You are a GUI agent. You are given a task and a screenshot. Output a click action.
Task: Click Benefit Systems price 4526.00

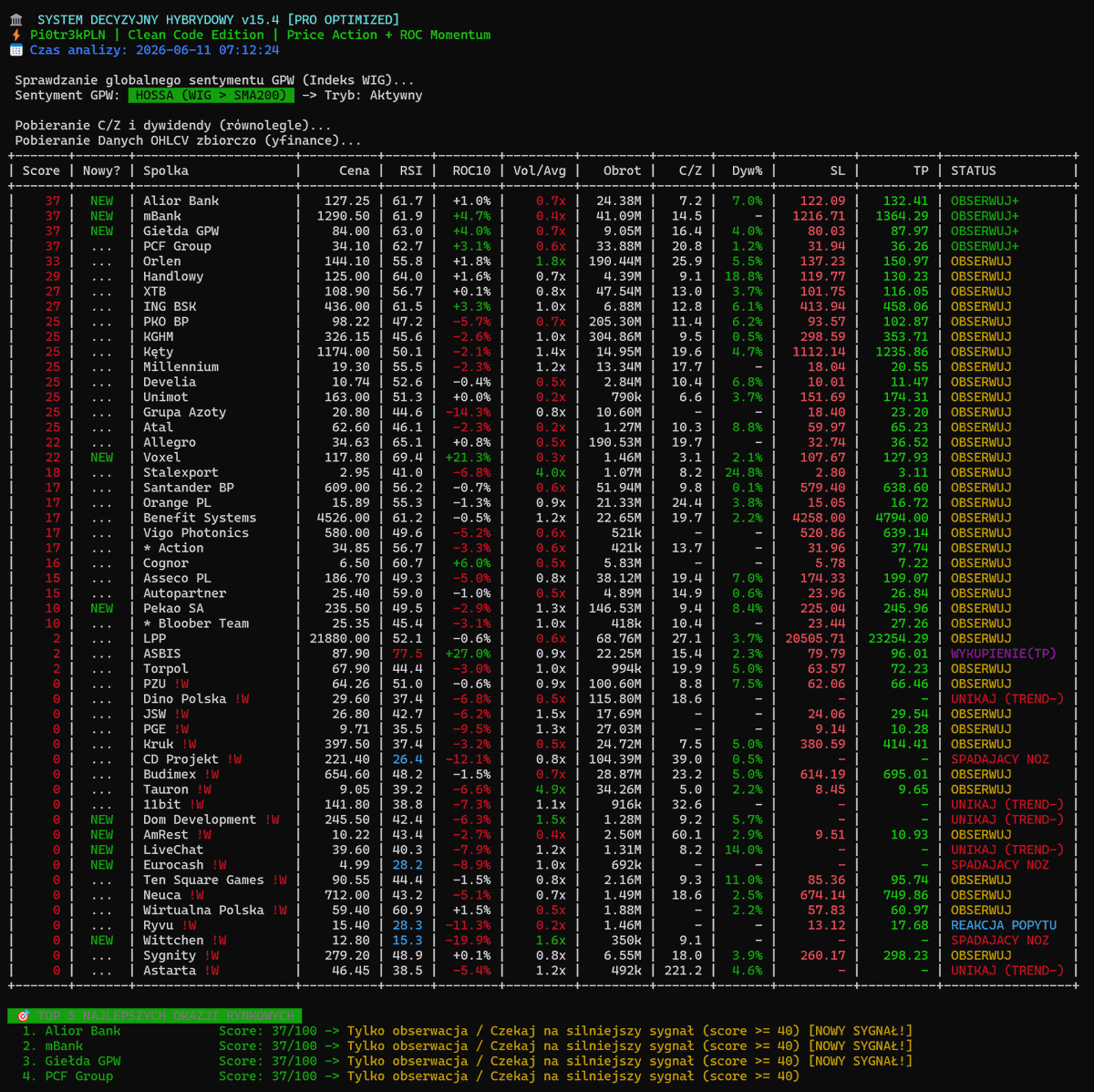(344, 518)
